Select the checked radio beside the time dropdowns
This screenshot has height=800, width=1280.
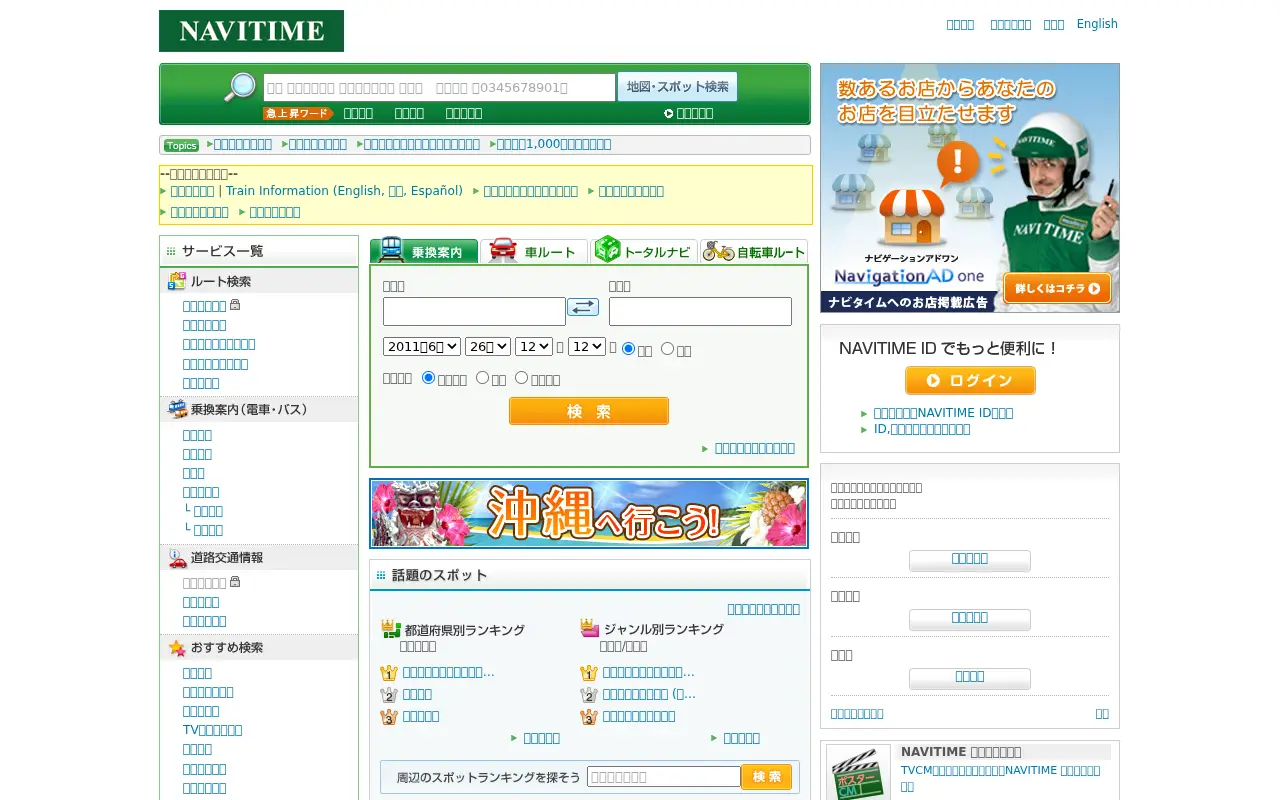[x=629, y=349]
